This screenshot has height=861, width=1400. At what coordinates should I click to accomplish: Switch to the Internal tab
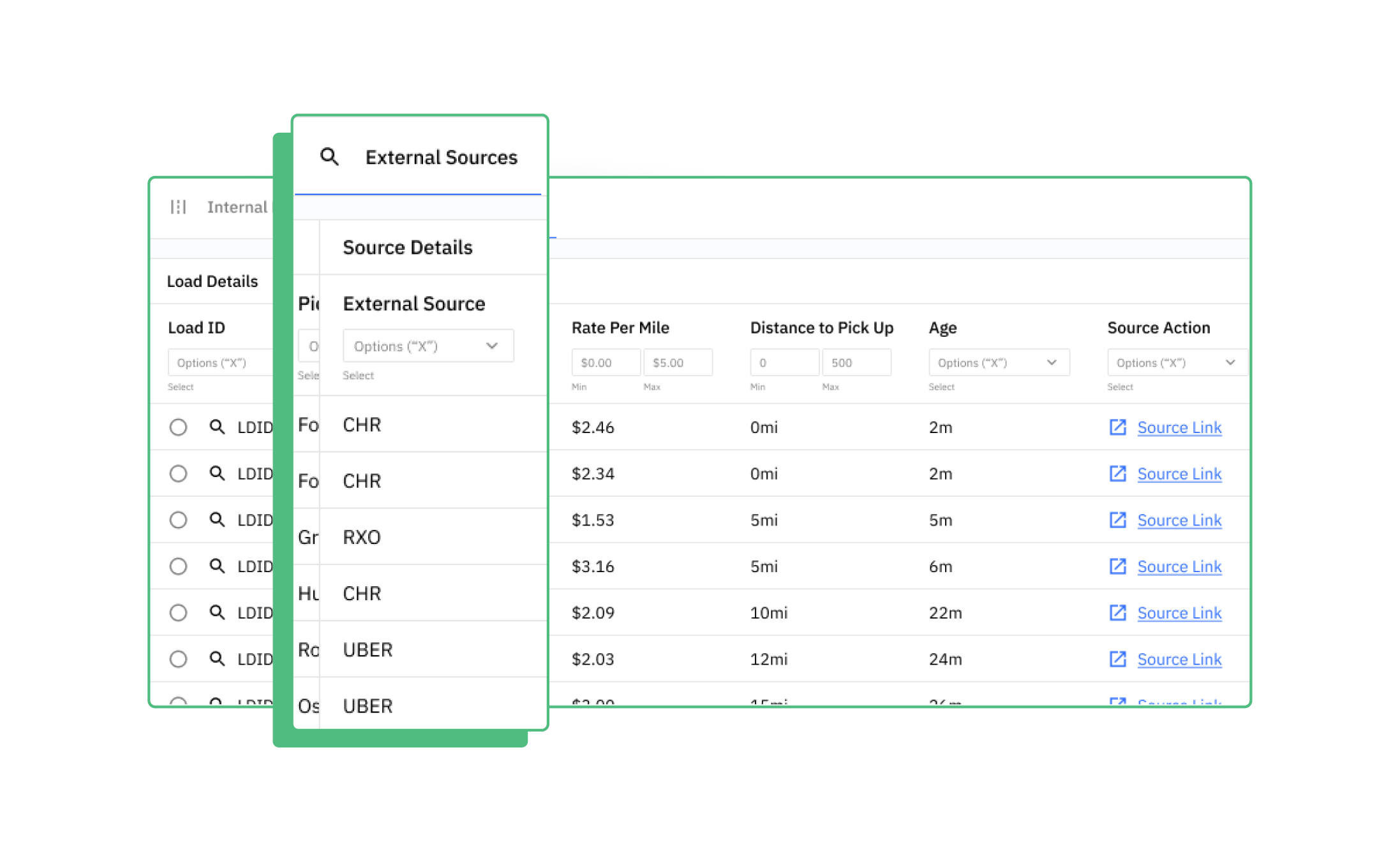pyautogui.click(x=237, y=207)
